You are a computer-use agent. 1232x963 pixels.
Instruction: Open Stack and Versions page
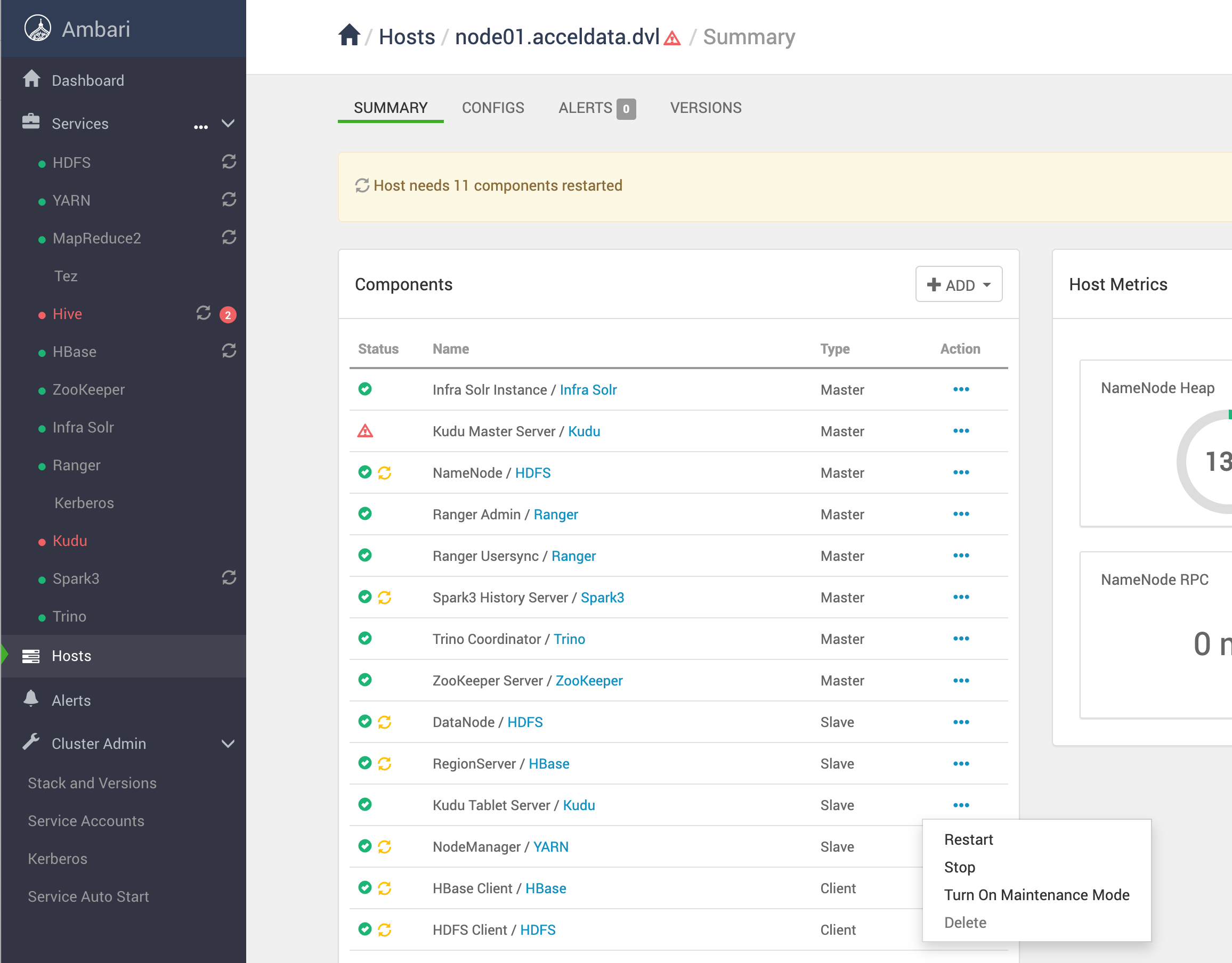(92, 783)
